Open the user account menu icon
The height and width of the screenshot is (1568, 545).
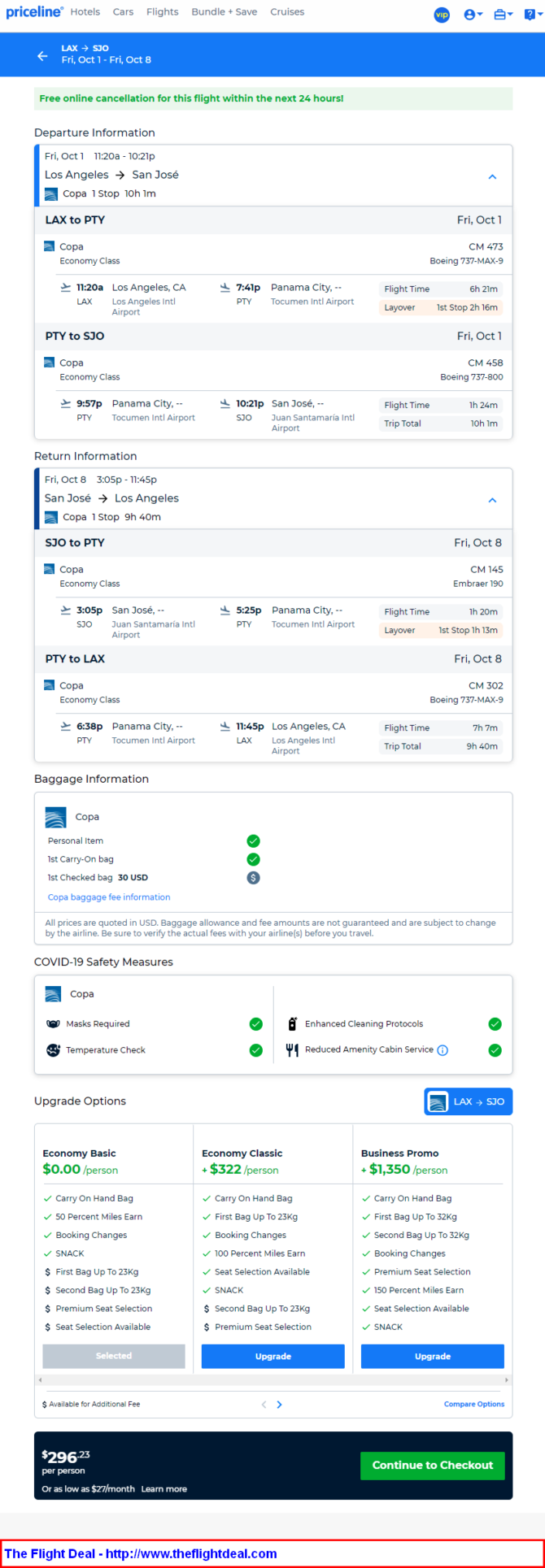click(x=473, y=15)
